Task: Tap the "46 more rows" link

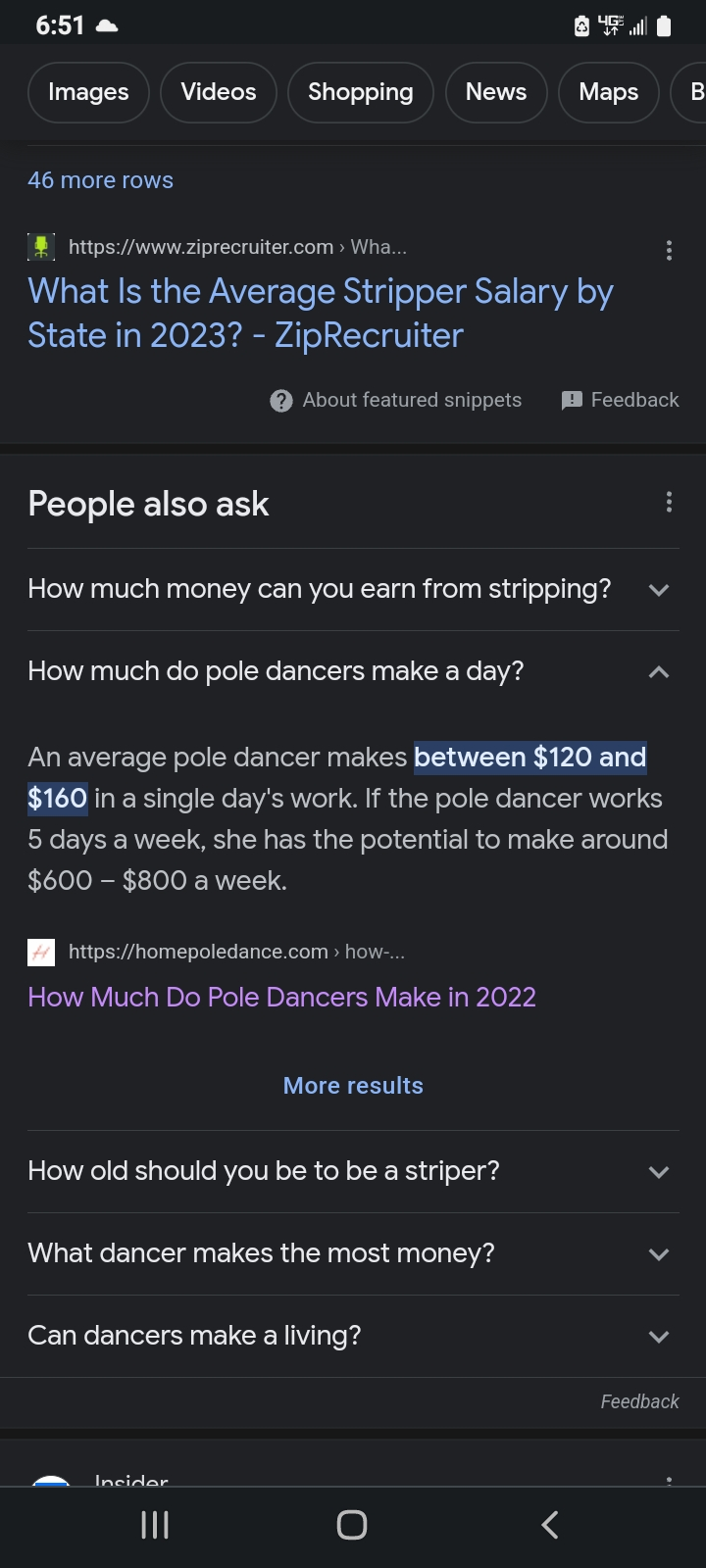Action: coord(100,180)
